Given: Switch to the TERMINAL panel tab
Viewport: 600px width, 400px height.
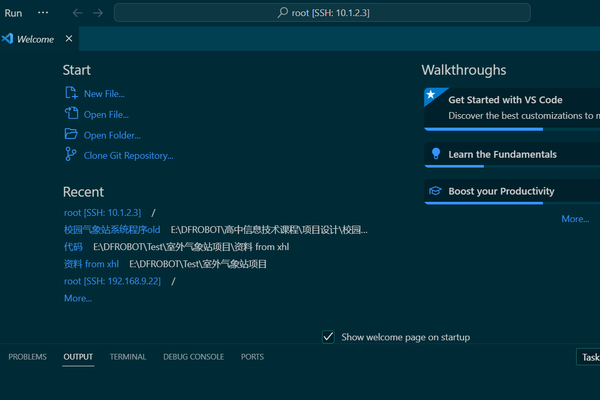Looking at the screenshot, I should [x=128, y=357].
